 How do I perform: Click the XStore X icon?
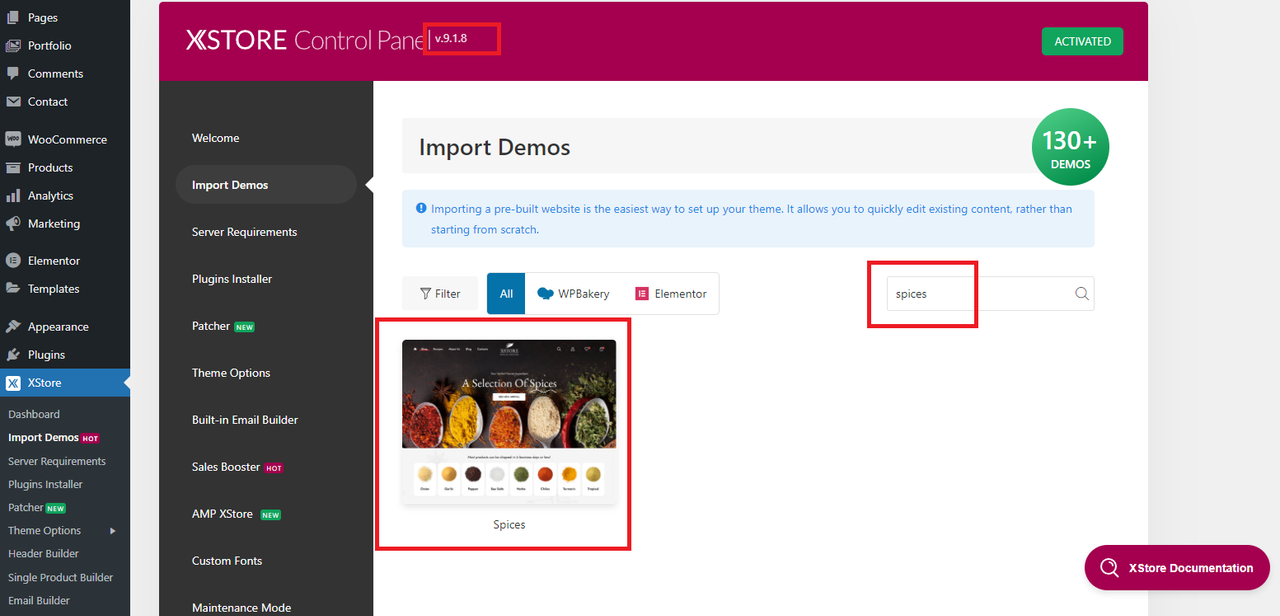13,383
